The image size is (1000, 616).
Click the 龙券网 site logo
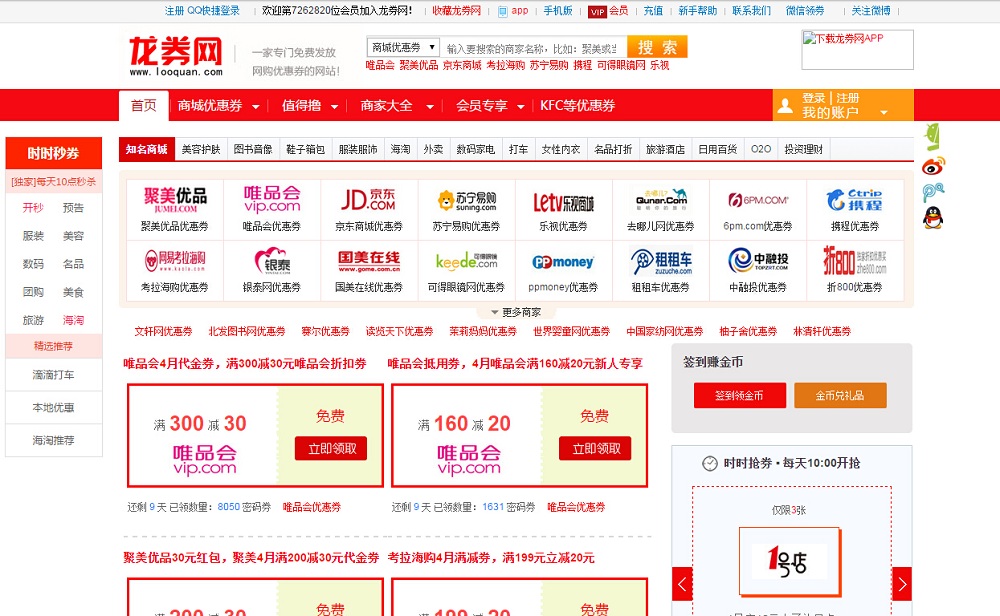(x=176, y=56)
